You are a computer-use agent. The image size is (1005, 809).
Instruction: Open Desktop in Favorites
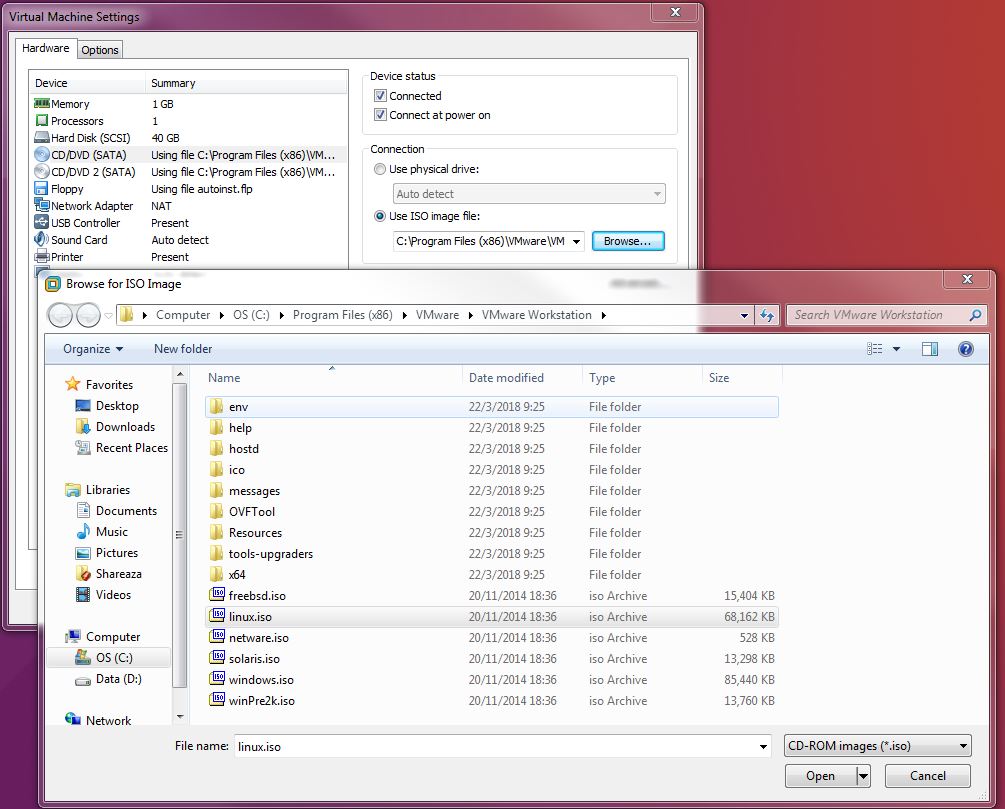[x=117, y=406]
